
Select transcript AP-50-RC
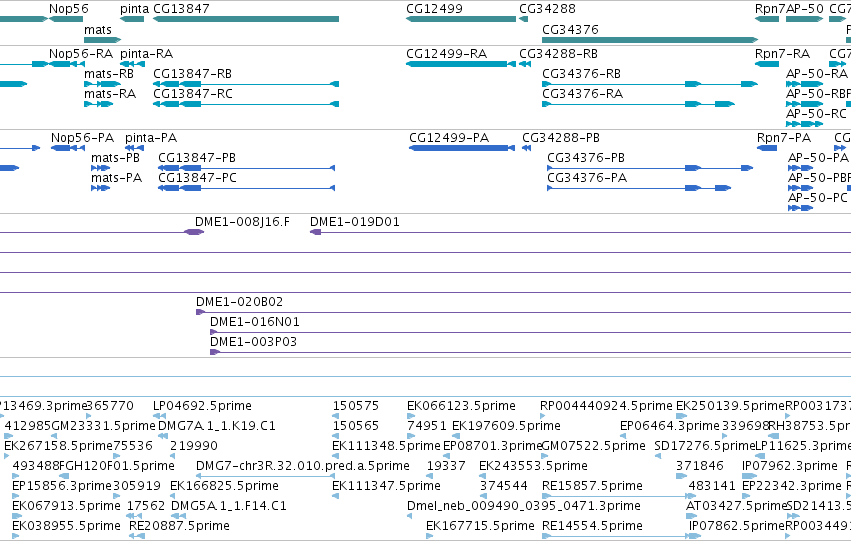(x=816, y=114)
